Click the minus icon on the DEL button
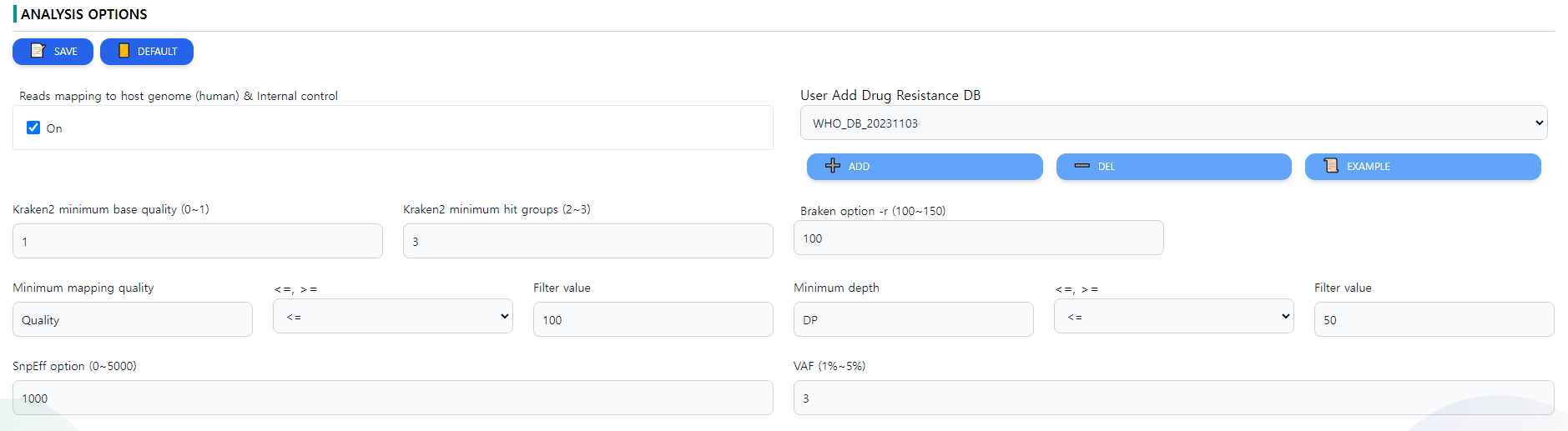Screen dimensions: 1568x431 (x=1082, y=166)
